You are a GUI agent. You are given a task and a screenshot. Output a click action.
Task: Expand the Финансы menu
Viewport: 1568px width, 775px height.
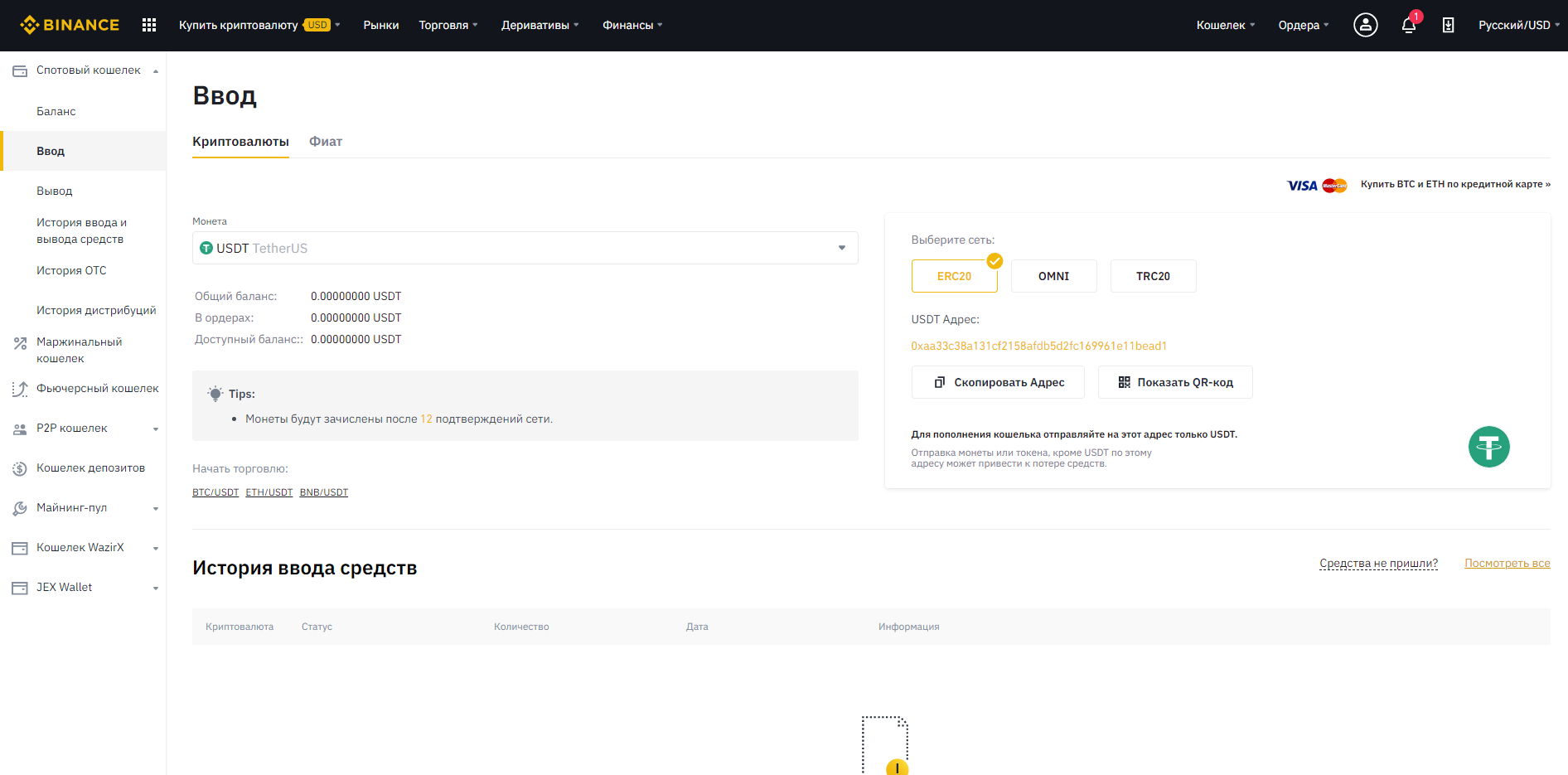632,25
